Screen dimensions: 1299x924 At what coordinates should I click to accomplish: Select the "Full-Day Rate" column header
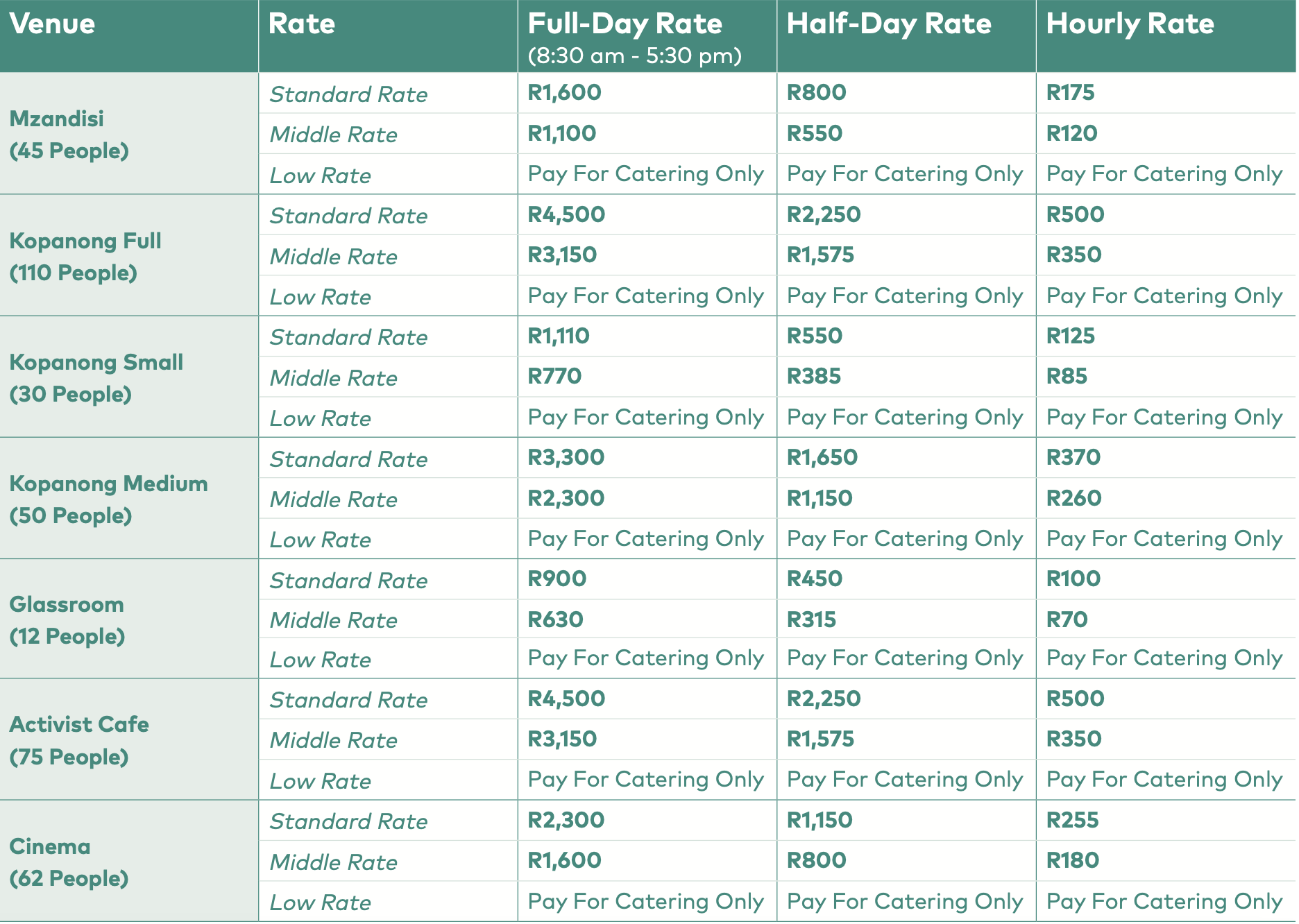(x=625, y=24)
